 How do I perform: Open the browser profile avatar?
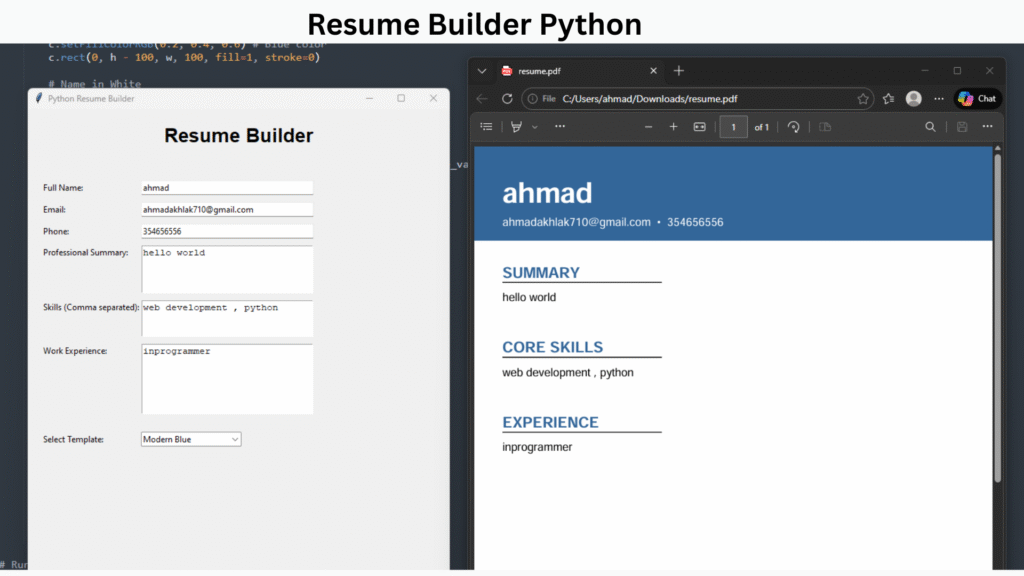(x=913, y=98)
